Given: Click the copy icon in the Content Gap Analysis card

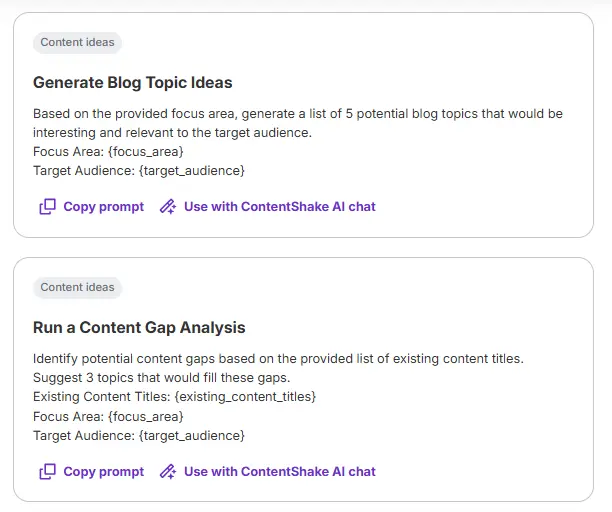Looking at the screenshot, I should coord(47,471).
